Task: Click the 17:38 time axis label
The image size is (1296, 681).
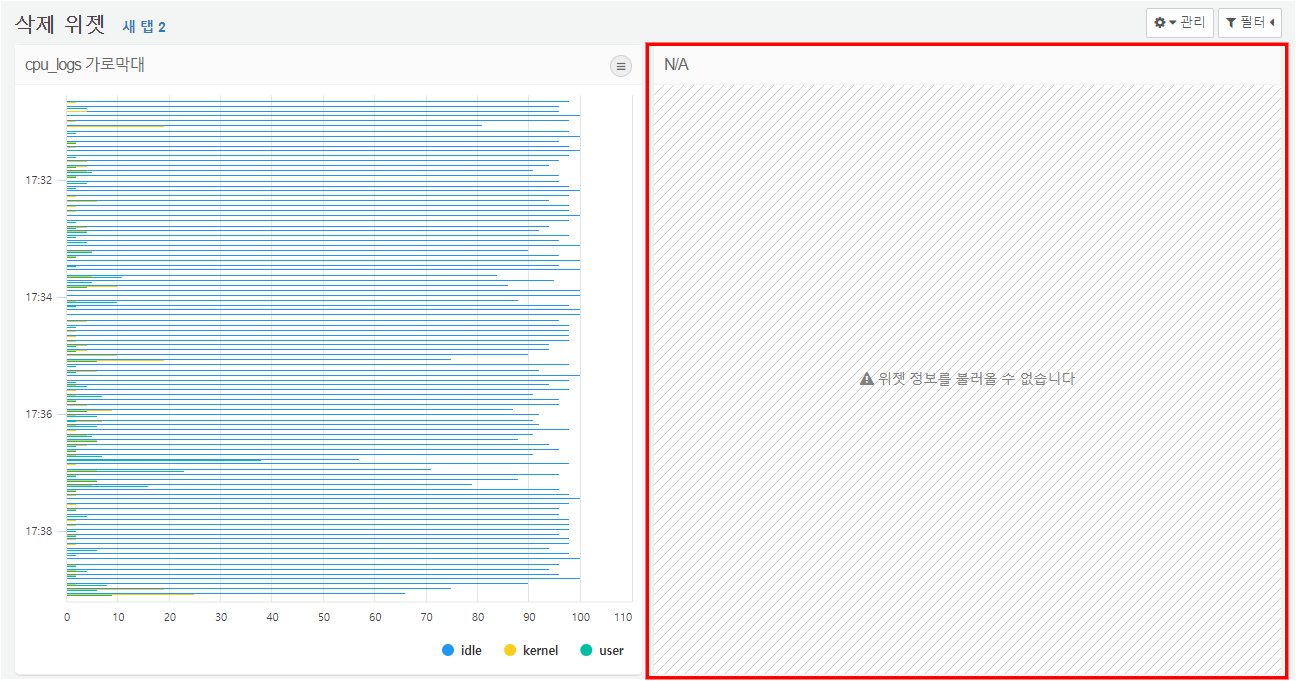Action: (39, 531)
